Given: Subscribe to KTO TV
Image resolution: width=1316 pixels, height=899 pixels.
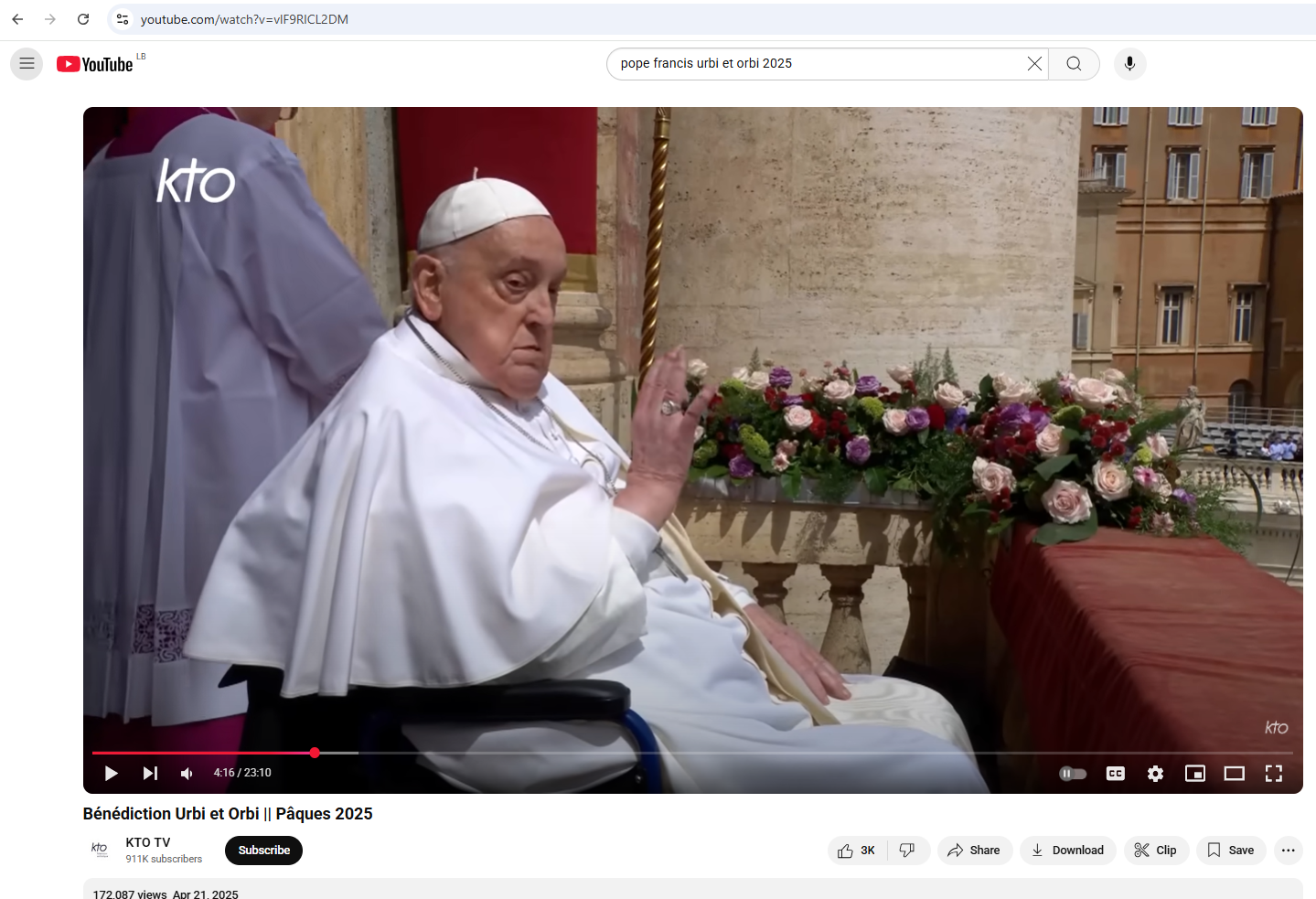Looking at the screenshot, I should [x=263, y=850].
